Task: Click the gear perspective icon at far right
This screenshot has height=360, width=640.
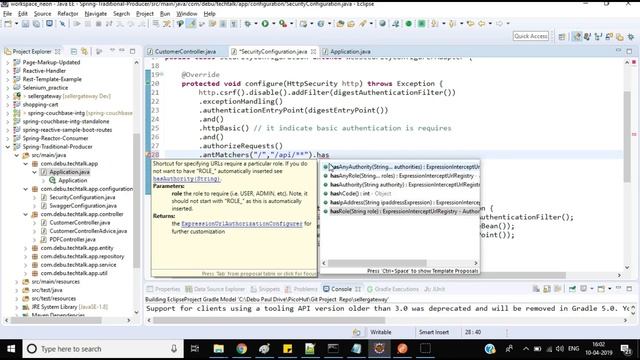Action: point(631,37)
